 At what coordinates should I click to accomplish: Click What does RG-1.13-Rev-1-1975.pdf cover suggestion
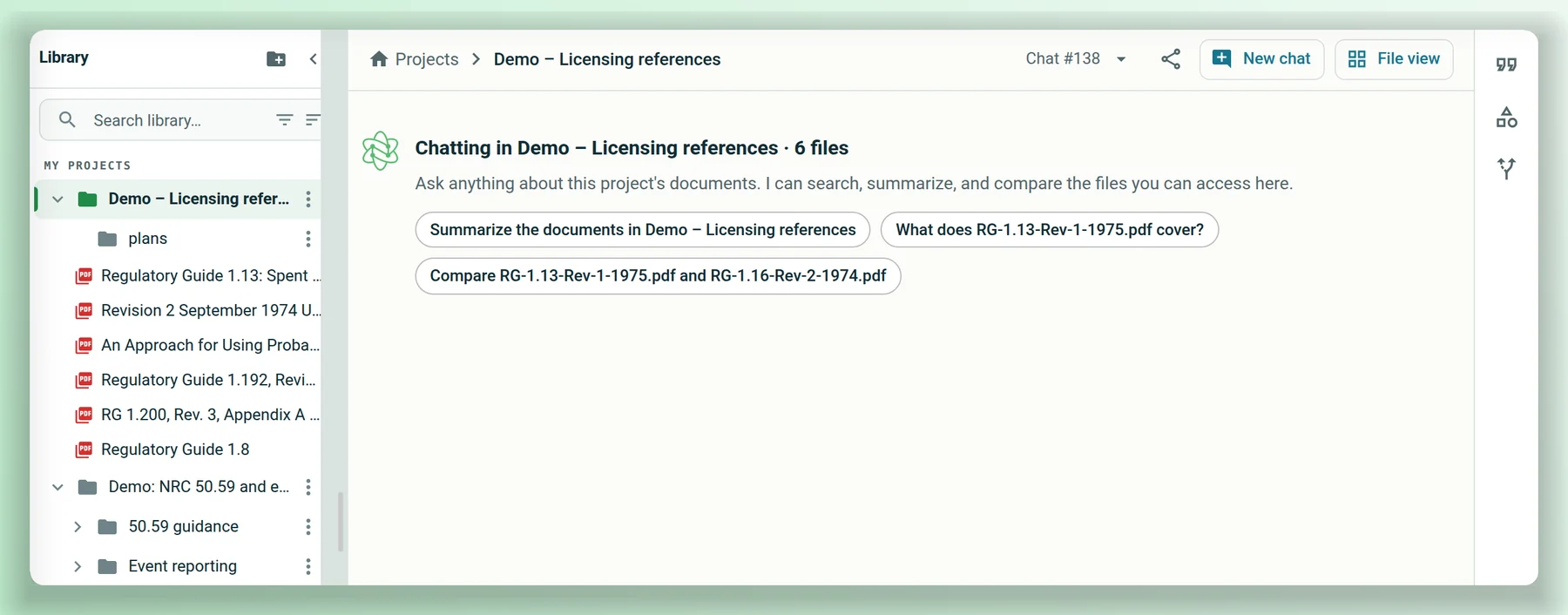pyautogui.click(x=1050, y=230)
